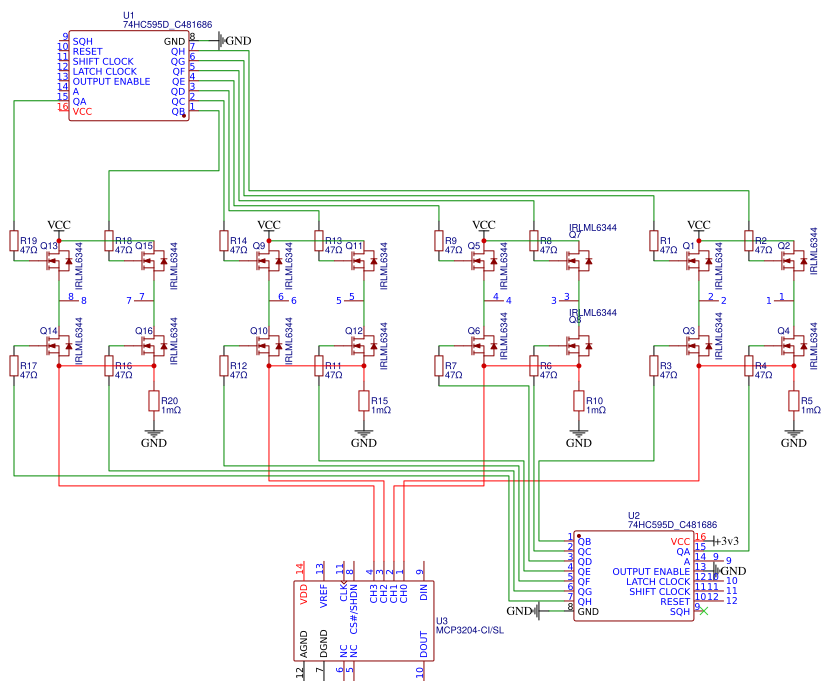The width and height of the screenshot is (831, 693).
Task: Click the R5 1mΩ resistor symbol
Action: (x=794, y=401)
